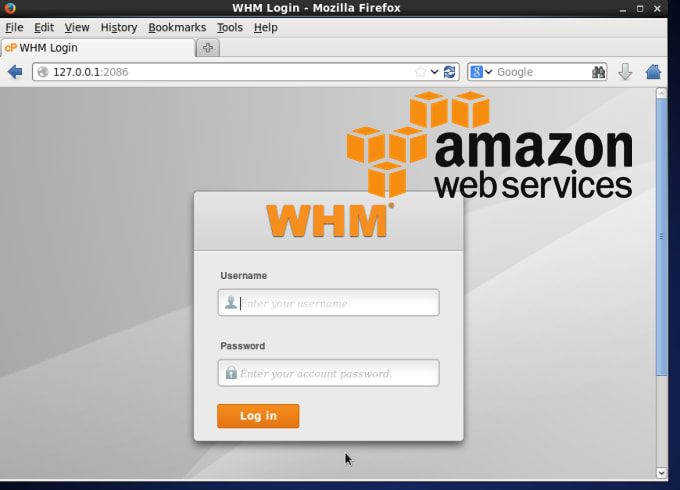Close the Firefox window
Viewport: 680px width, 490px height.
(x=657, y=8)
